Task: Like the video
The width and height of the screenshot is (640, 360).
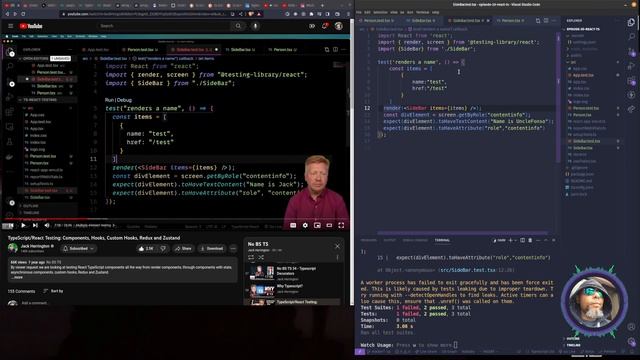Action: (146, 248)
